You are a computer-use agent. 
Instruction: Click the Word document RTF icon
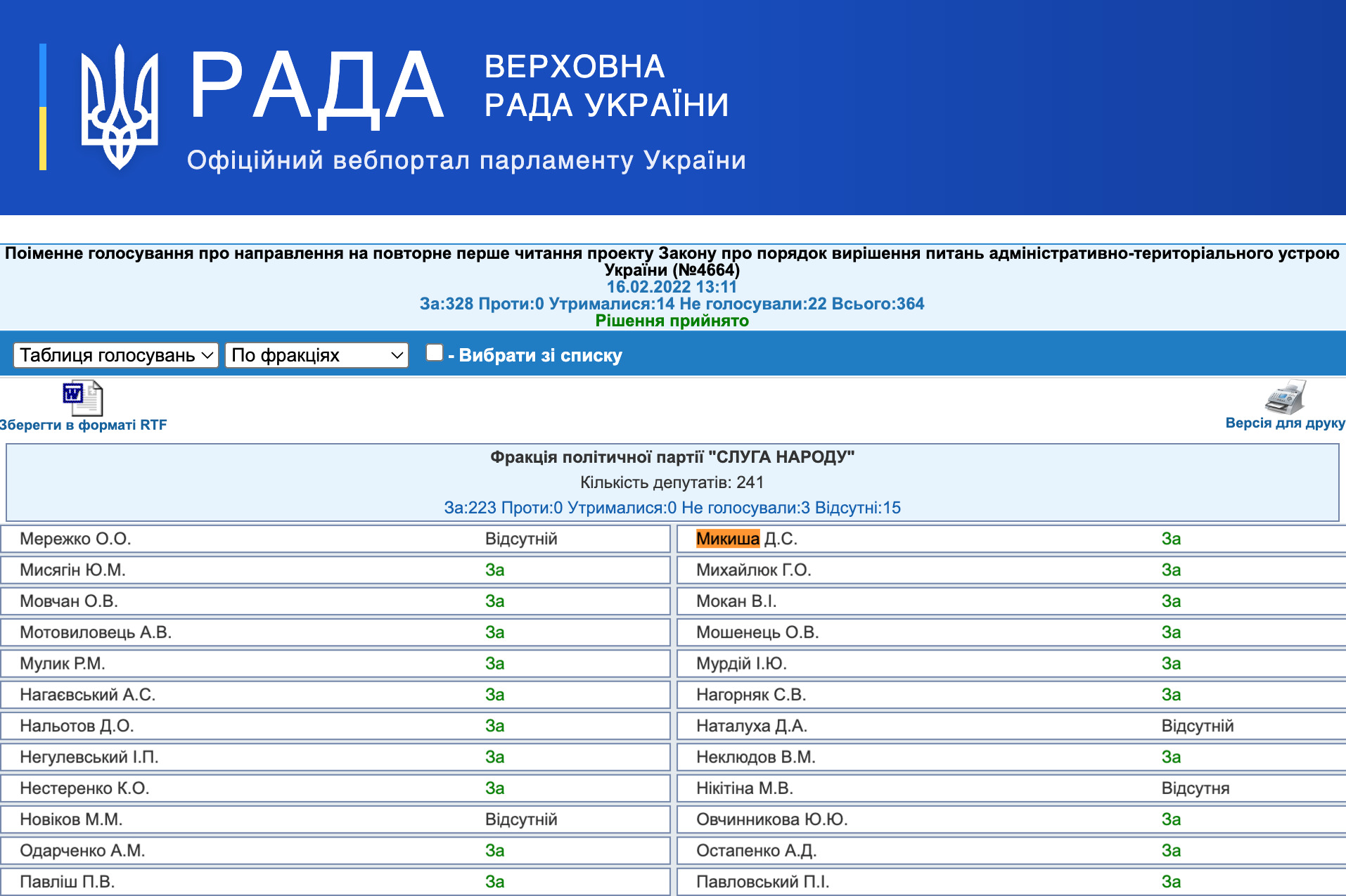[x=83, y=398]
